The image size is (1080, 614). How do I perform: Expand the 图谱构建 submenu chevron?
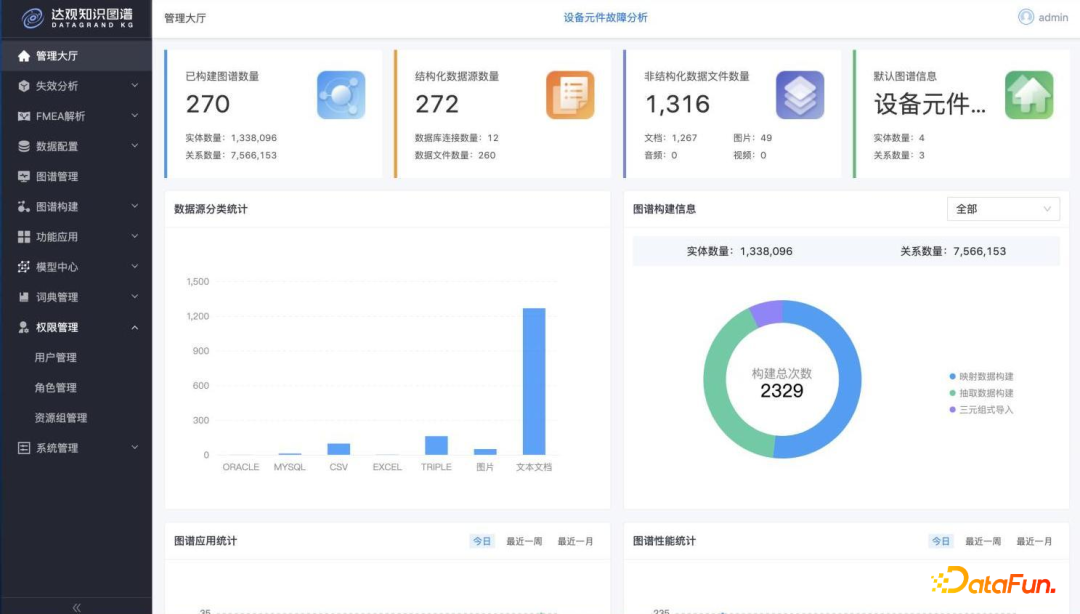(x=135, y=206)
